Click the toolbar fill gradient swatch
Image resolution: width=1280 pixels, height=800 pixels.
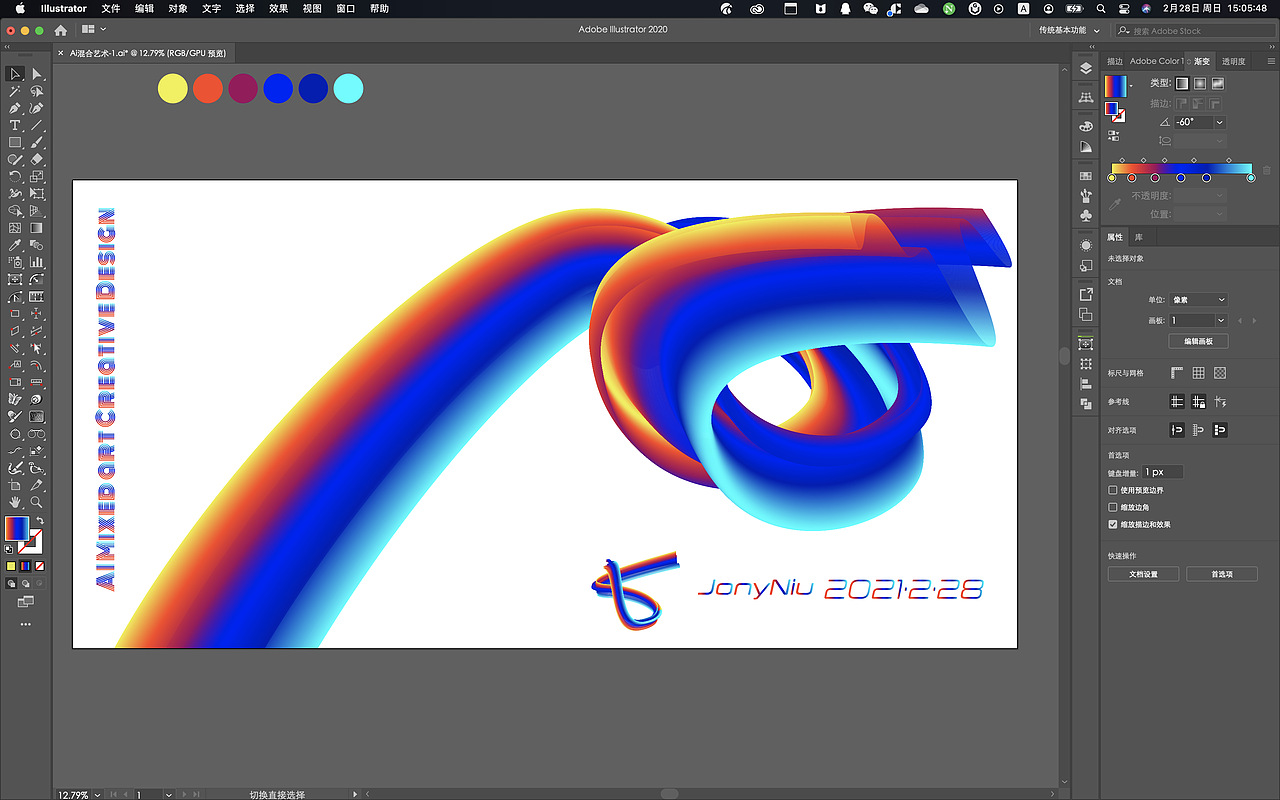tap(16, 528)
